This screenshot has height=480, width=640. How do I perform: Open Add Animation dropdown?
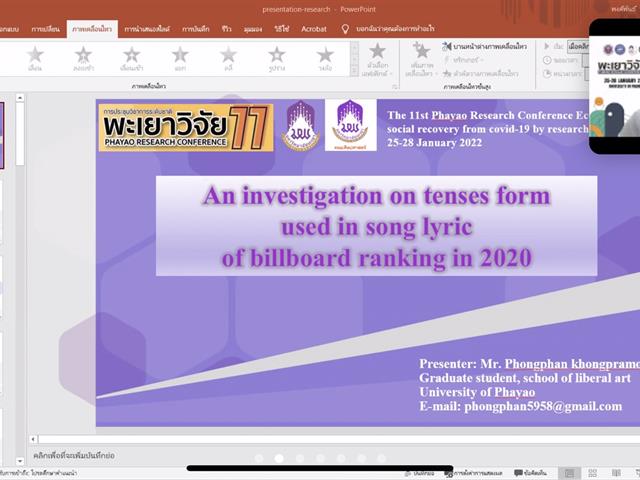[x=422, y=60]
